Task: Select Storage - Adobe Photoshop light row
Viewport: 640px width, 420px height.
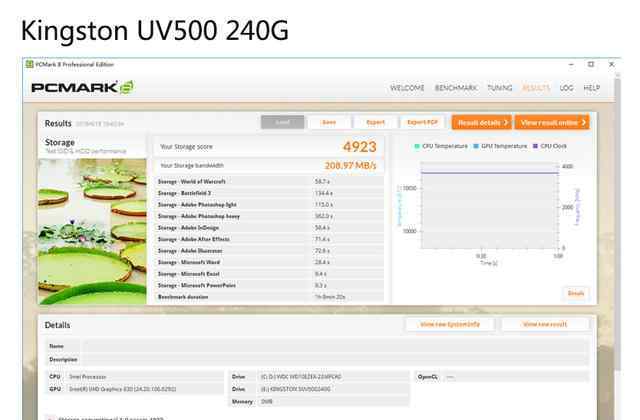Action: [x=269, y=204]
